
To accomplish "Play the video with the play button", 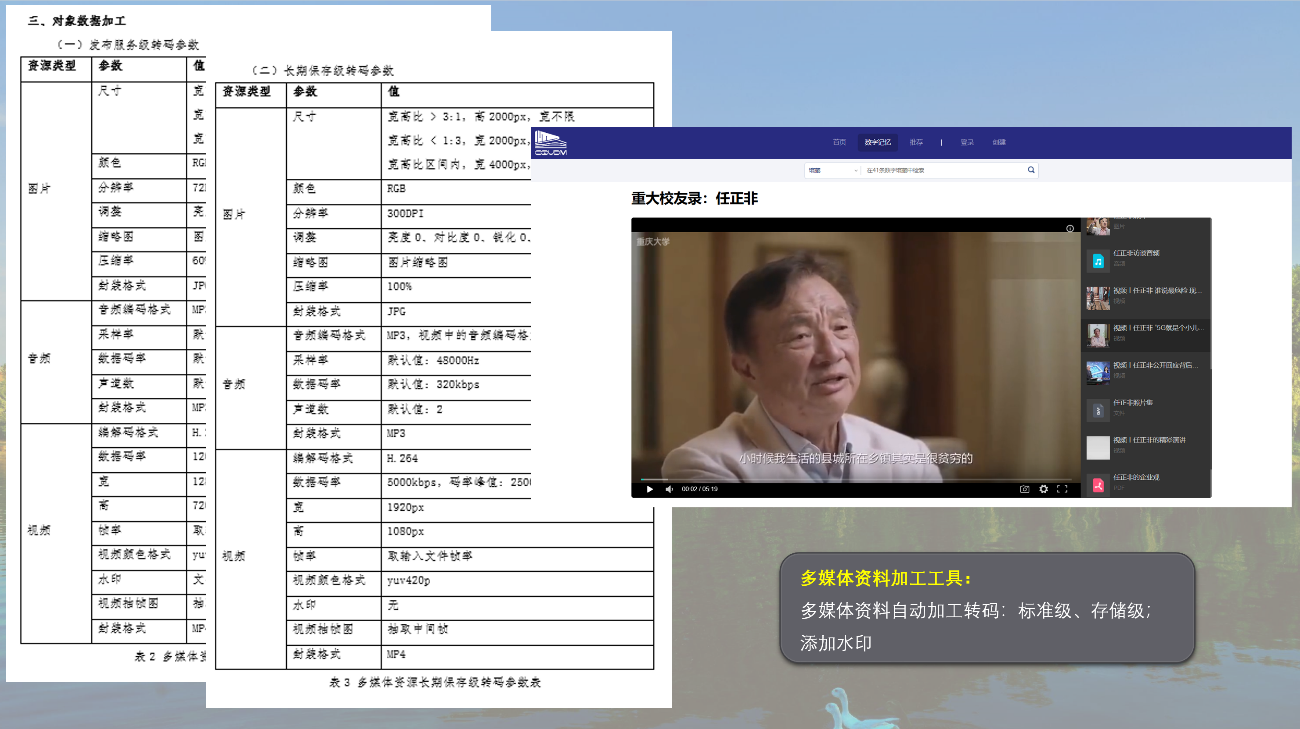I will pyautogui.click(x=649, y=489).
